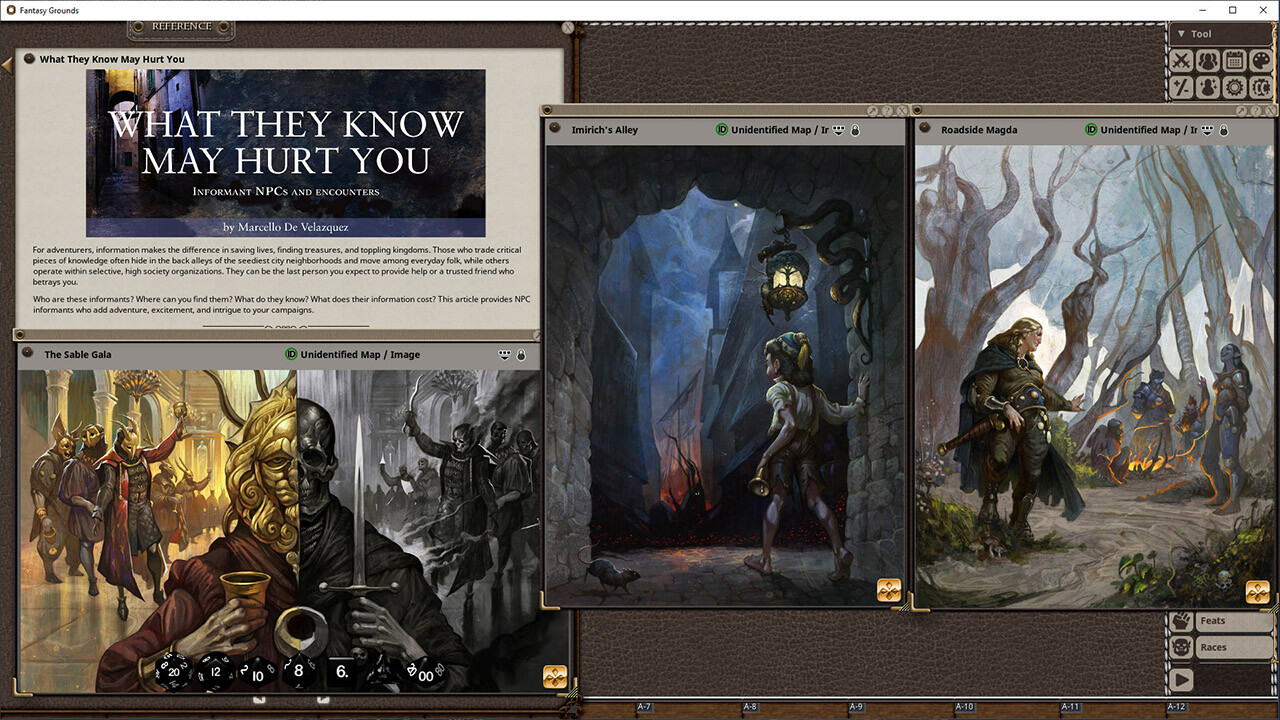This screenshot has height=720, width=1280.
Task: Toggle the lock on Roadside Magda image
Action: [1224, 130]
